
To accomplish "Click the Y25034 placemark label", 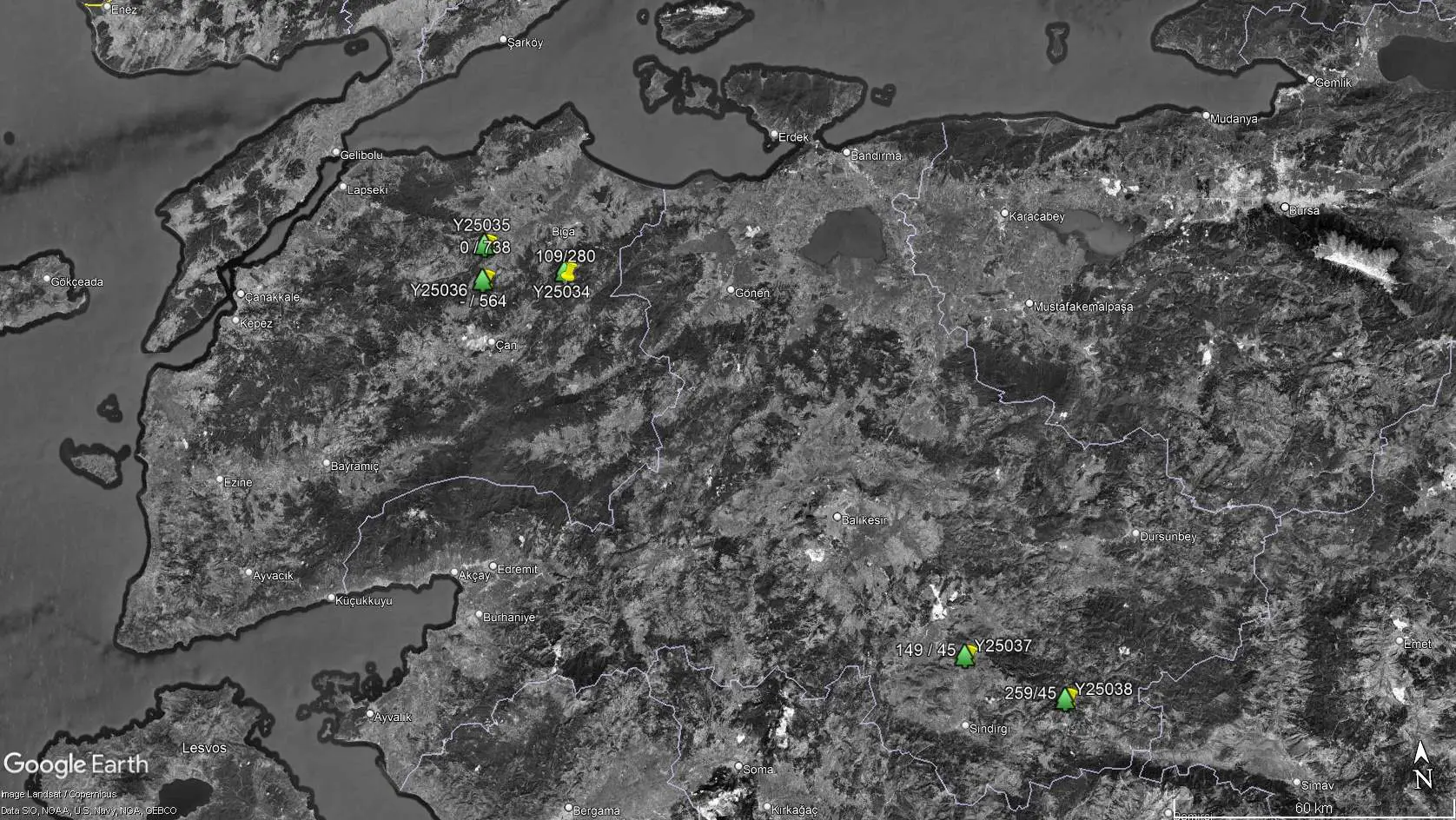I will [561, 292].
